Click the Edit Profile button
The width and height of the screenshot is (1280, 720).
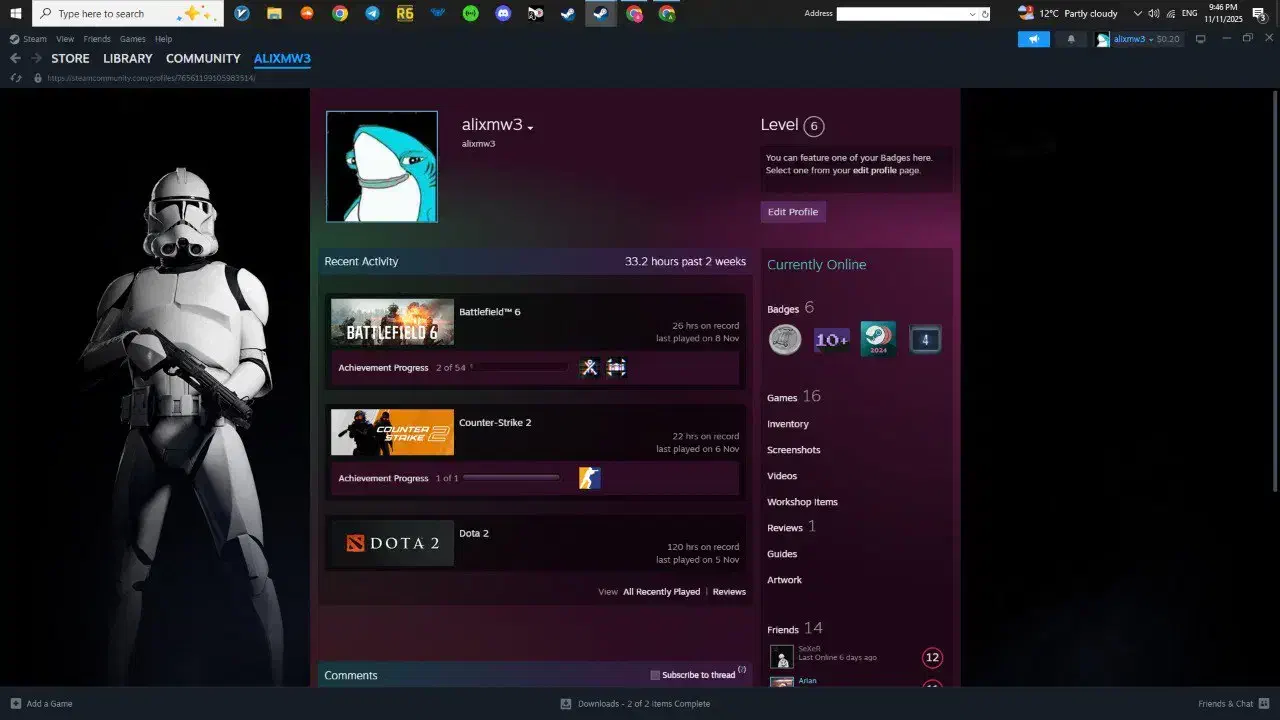click(x=792, y=212)
